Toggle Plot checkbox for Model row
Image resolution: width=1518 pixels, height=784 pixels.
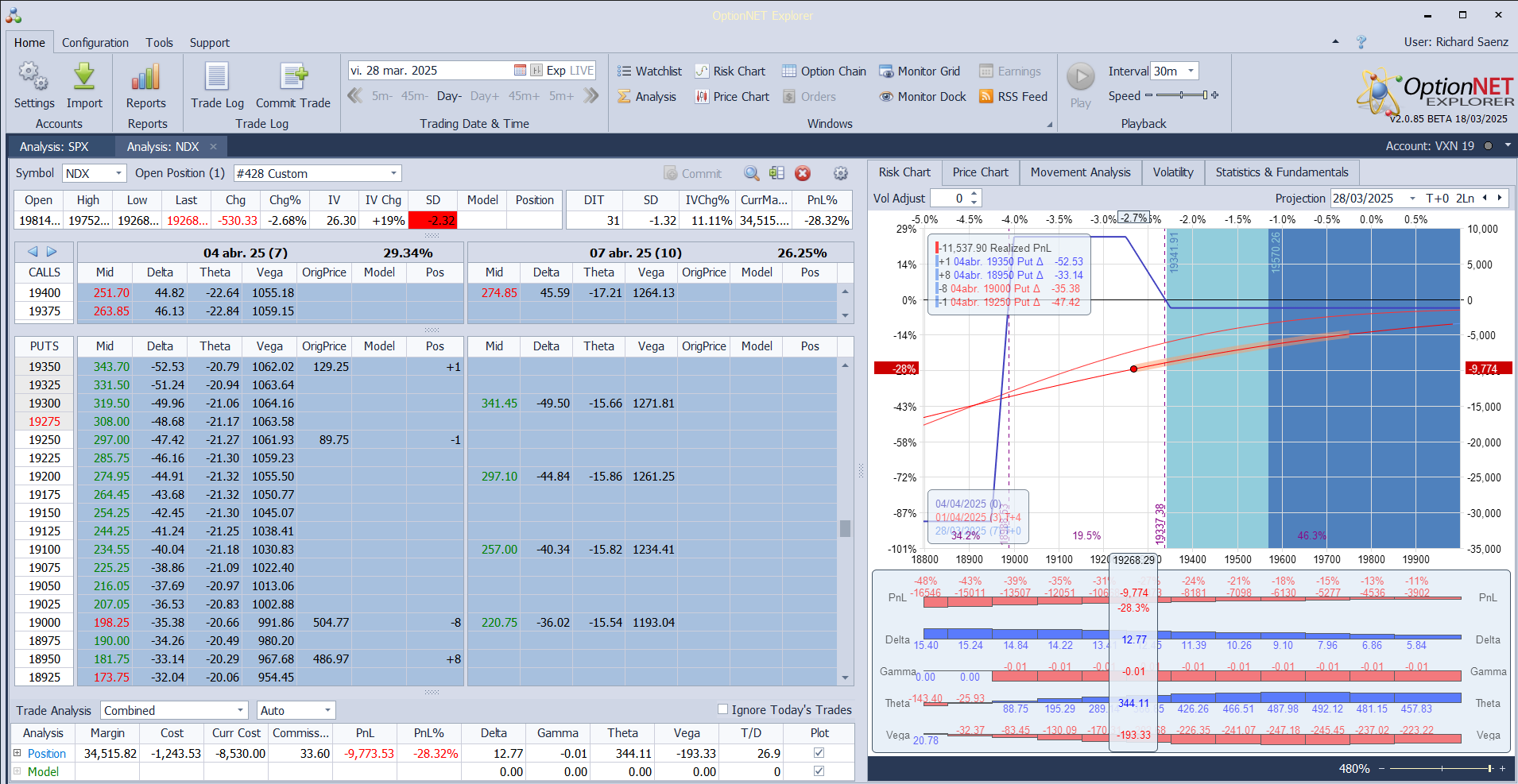tap(819, 771)
